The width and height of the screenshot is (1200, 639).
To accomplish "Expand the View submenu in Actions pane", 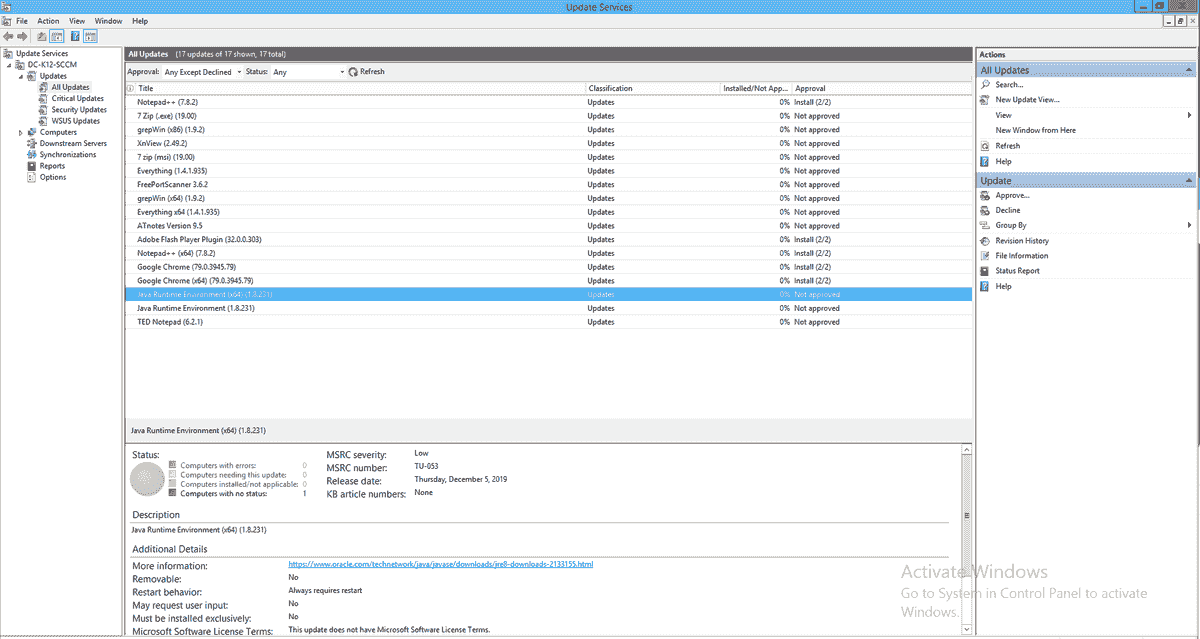I will [1189, 115].
